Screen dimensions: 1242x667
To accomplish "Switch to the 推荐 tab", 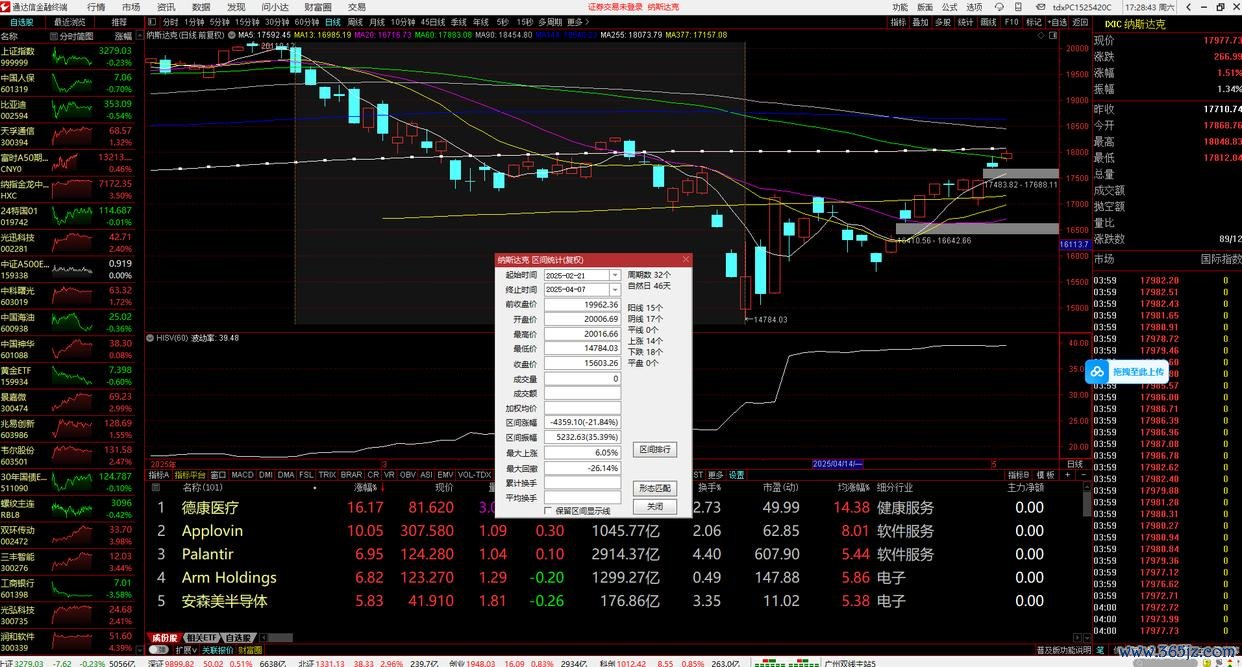I will pyautogui.click(x=119, y=21).
